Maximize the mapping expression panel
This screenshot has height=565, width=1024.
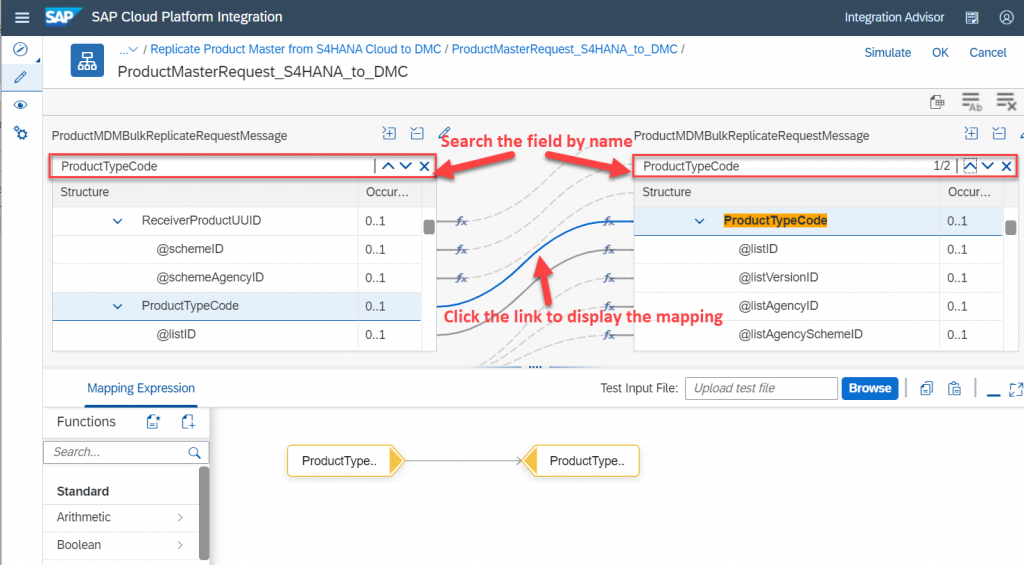1016,390
